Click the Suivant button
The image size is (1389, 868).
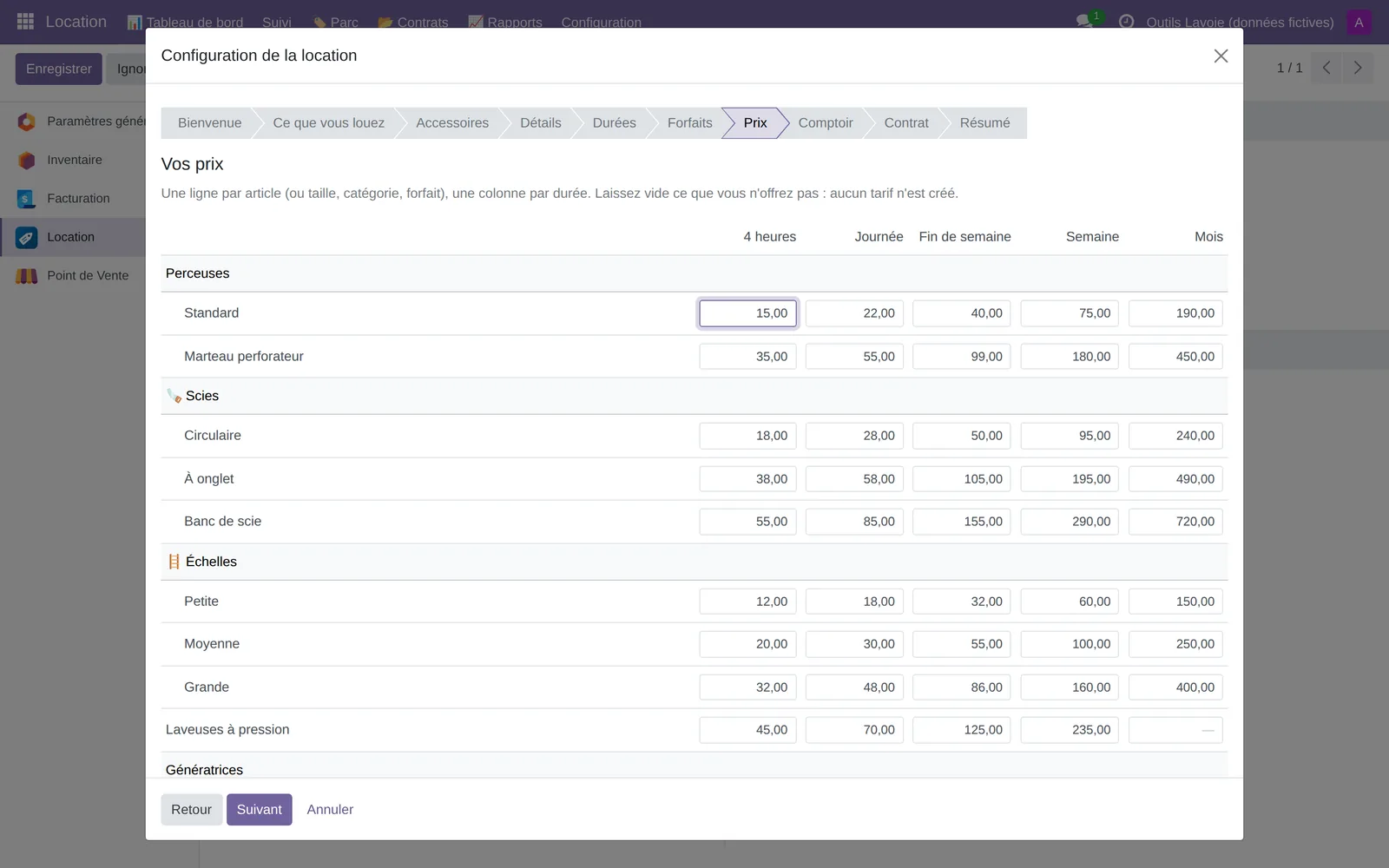click(259, 810)
